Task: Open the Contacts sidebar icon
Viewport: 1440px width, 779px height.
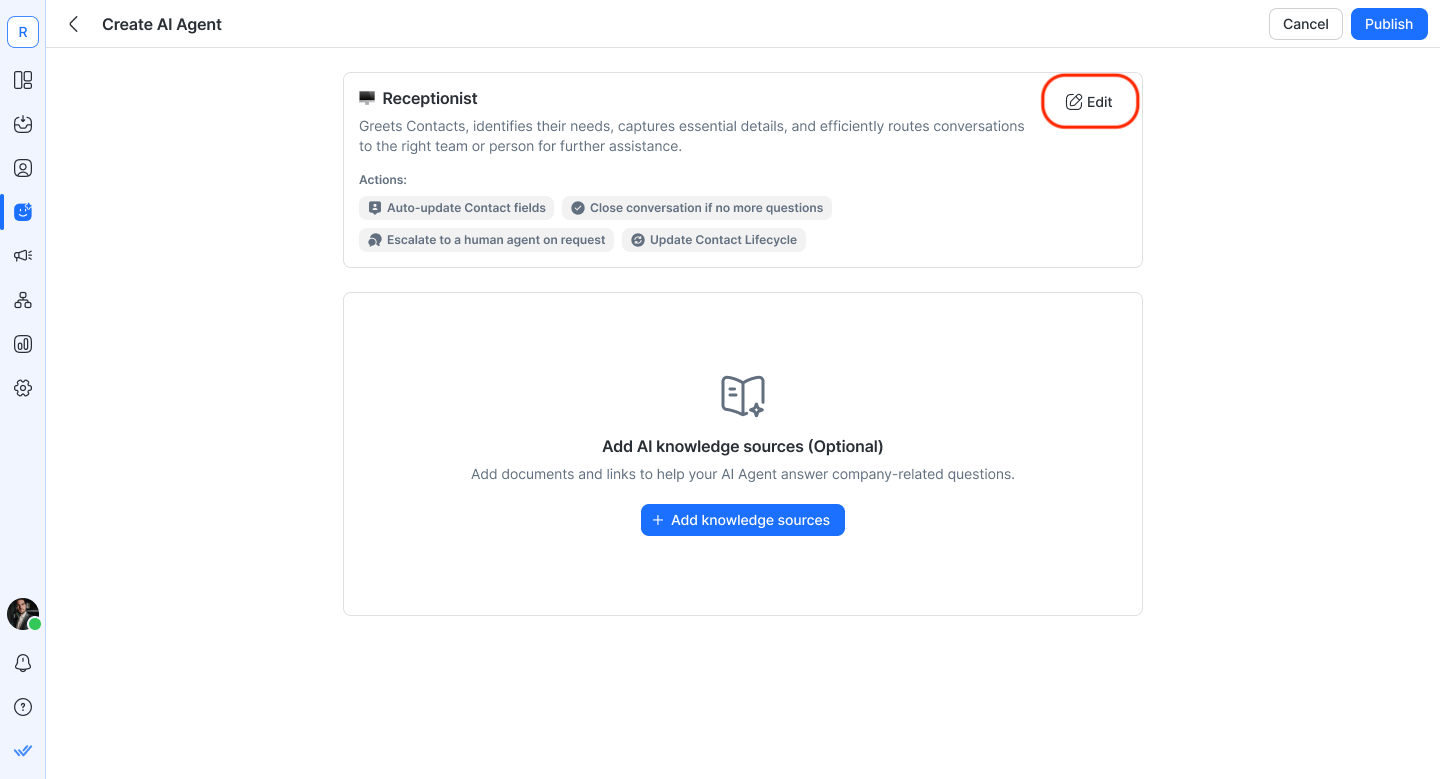Action: click(x=23, y=168)
